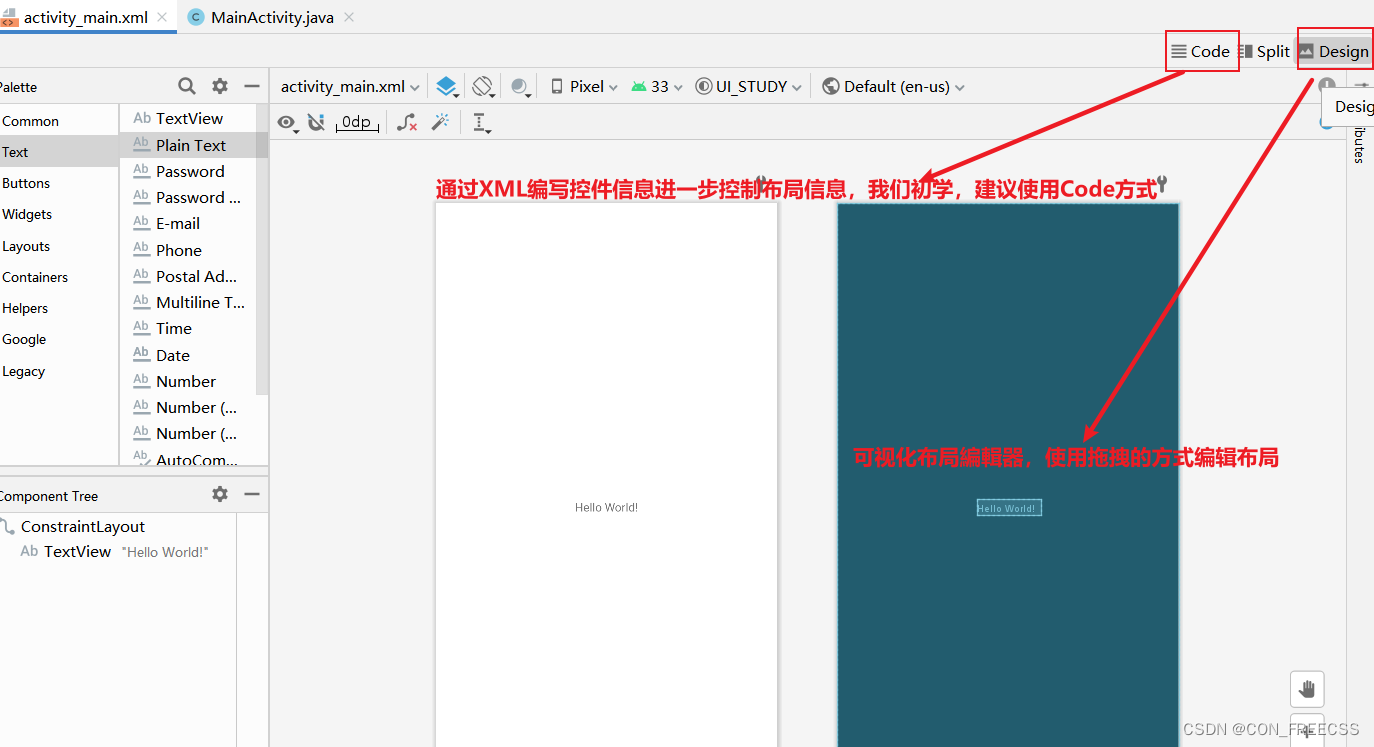Show warnings and errors indicator
The height and width of the screenshot is (747, 1374).
pyautogui.click(x=1327, y=86)
